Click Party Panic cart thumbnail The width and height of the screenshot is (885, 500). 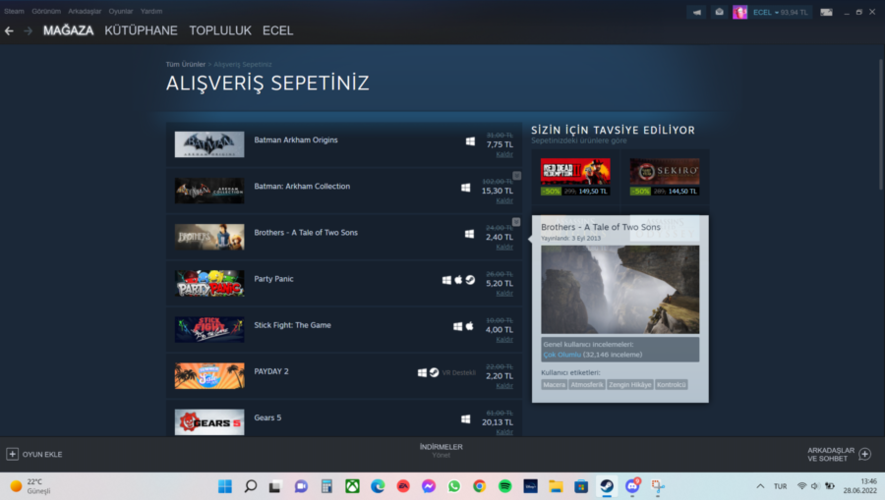[209, 283]
